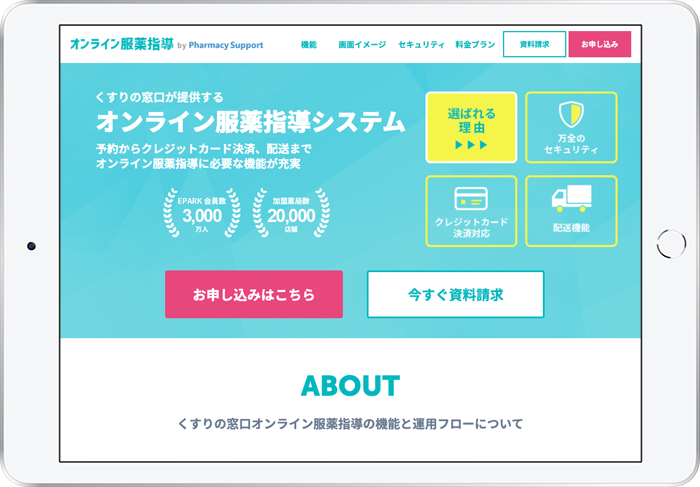
Task: Open the 画面イメージ menu item
Action: pyautogui.click(x=362, y=45)
